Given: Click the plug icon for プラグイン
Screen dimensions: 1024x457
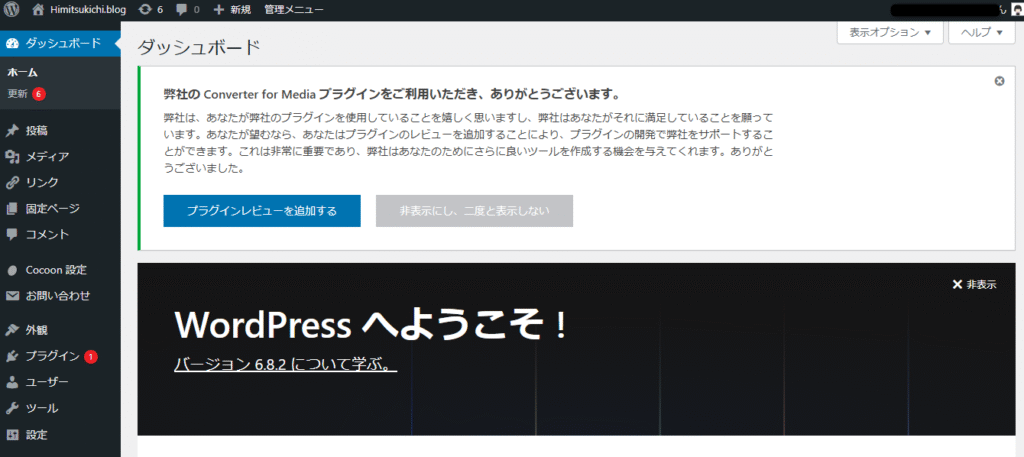Looking at the screenshot, I should click(12, 356).
